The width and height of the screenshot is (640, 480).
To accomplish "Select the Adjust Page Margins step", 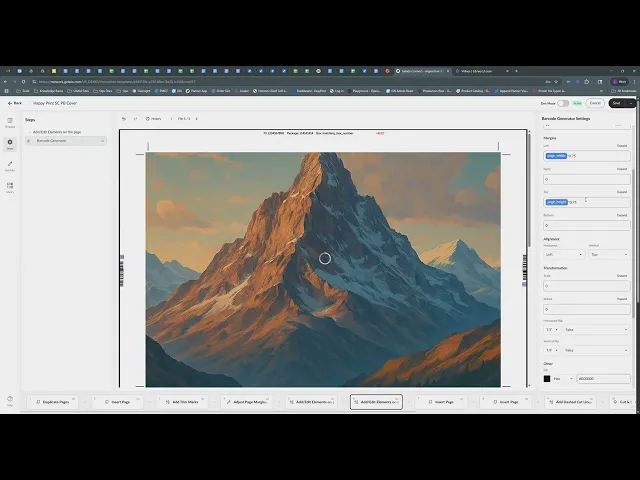I will pos(247,402).
